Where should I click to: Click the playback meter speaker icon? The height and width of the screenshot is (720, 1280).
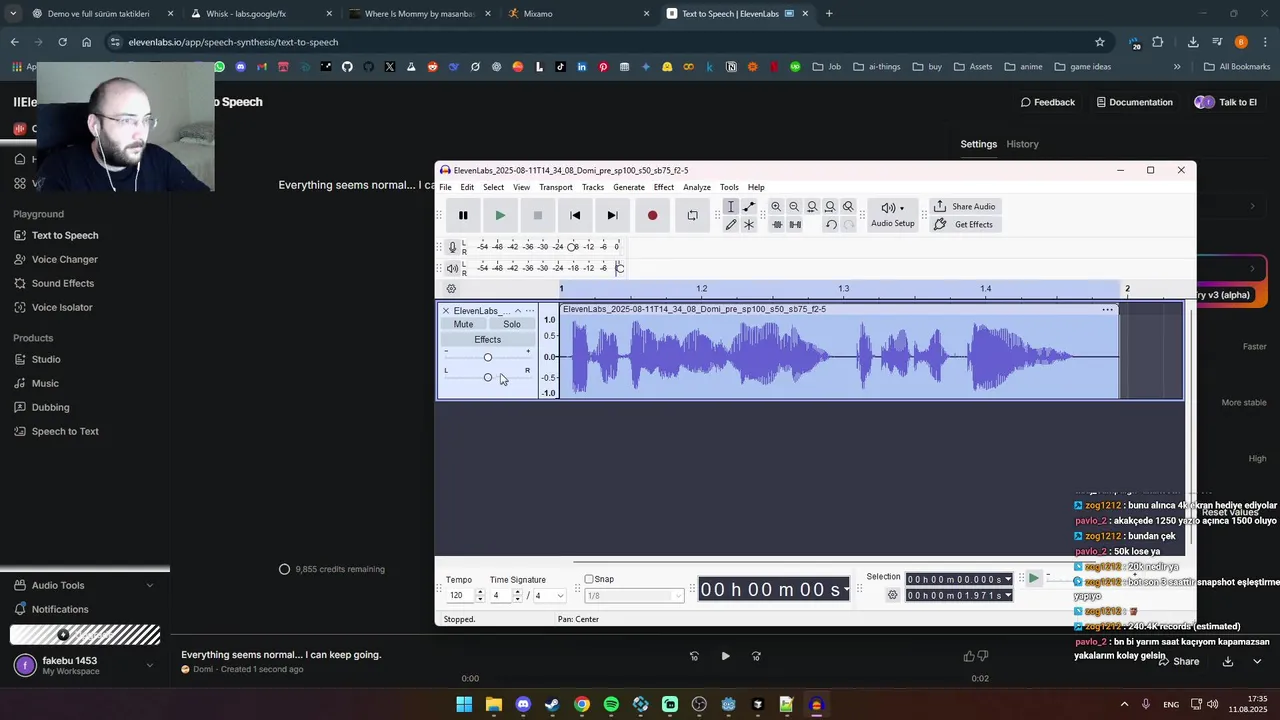452,268
